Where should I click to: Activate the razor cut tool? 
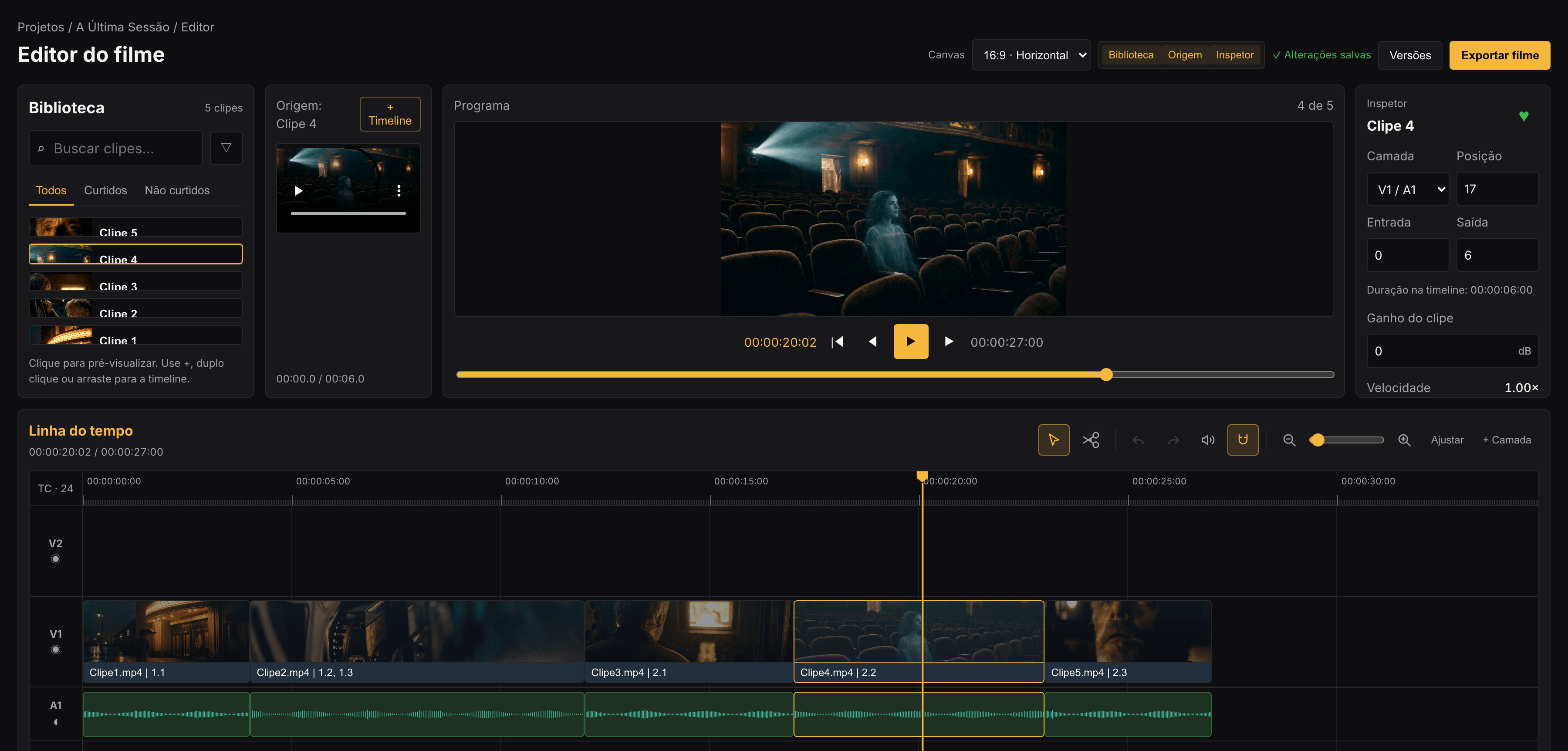1091,440
